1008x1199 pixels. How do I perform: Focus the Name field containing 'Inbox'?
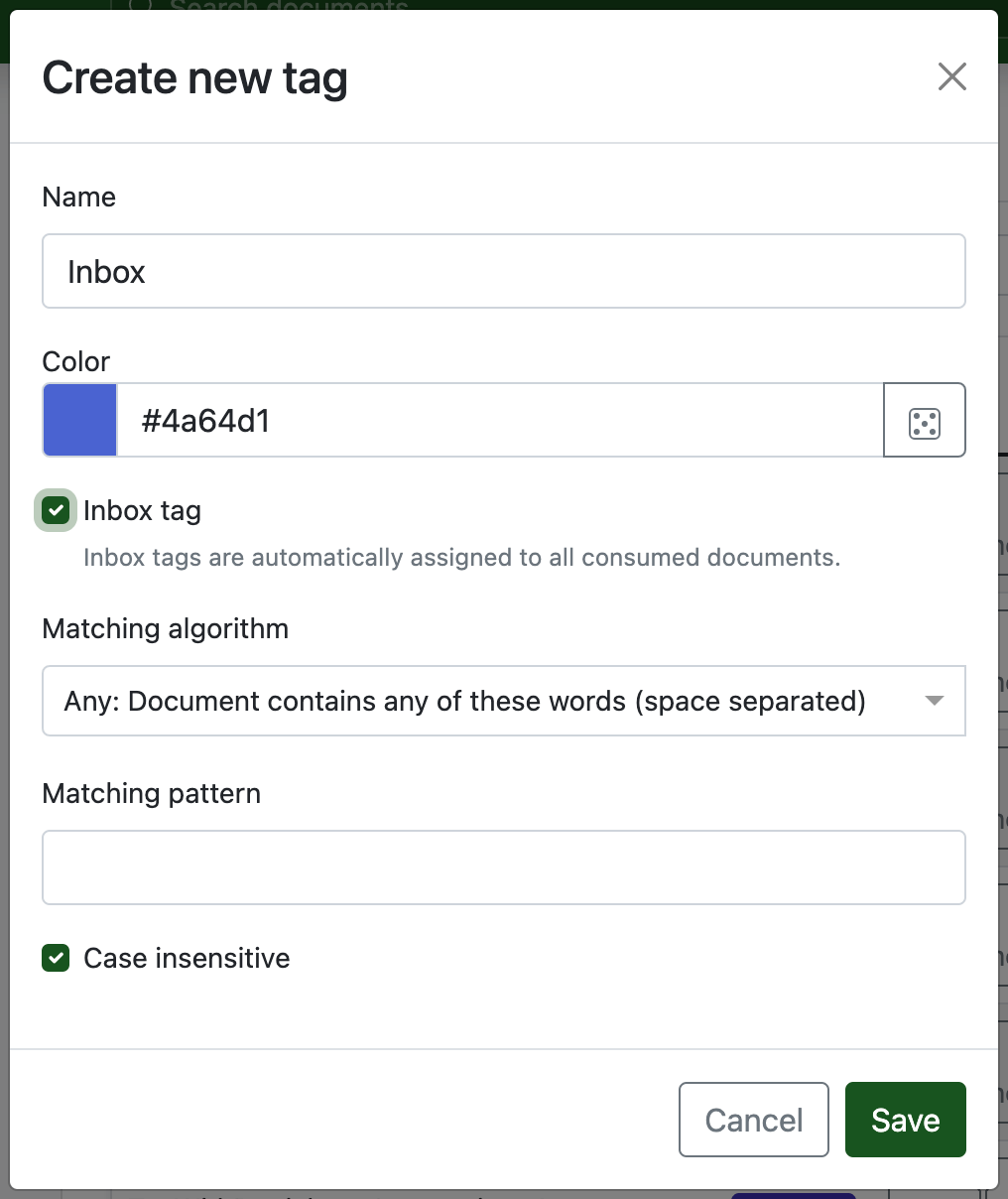503,272
